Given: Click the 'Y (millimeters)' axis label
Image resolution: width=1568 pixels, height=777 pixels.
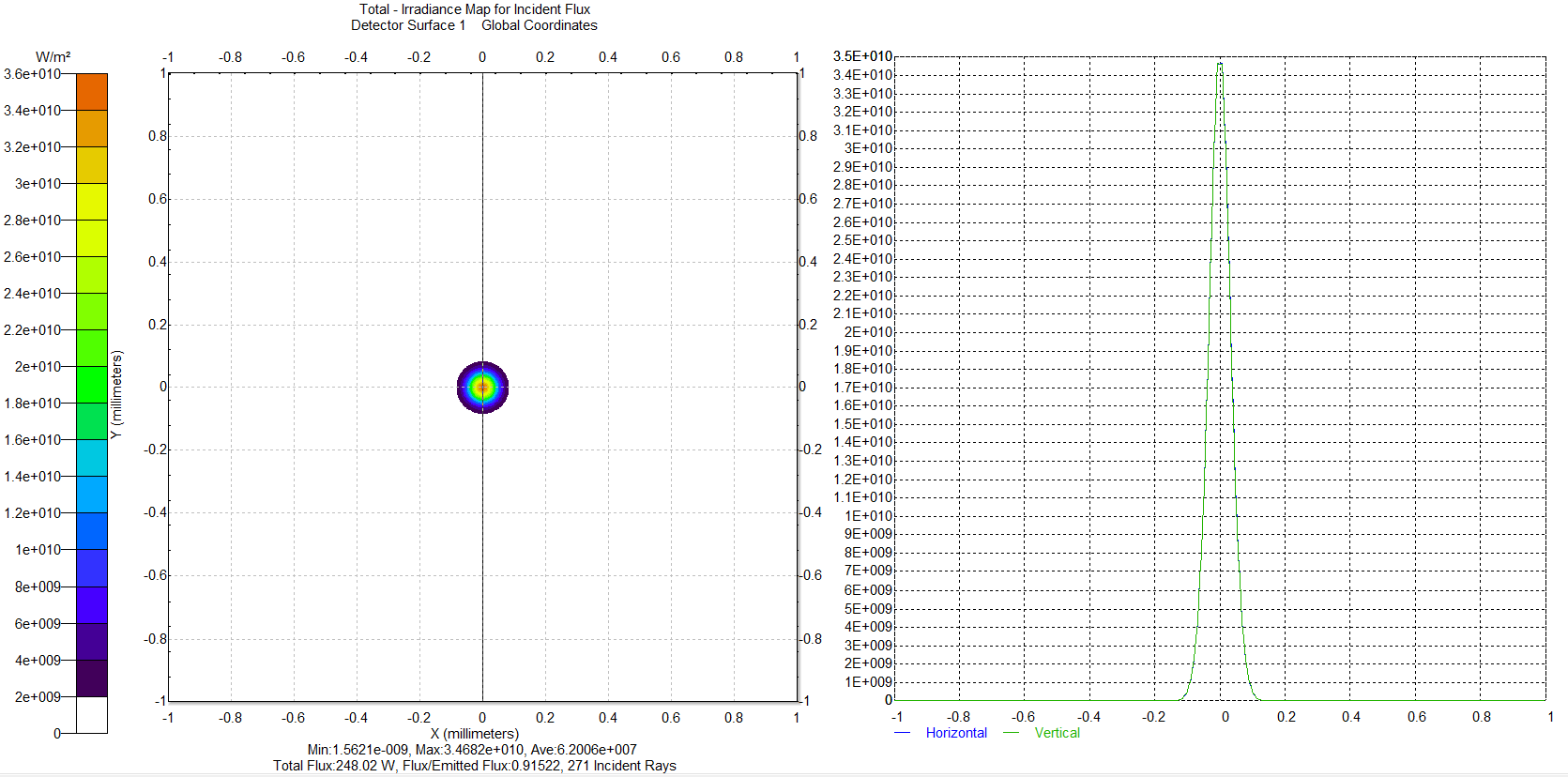Looking at the screenshot, I should click(x=116, y=394).
